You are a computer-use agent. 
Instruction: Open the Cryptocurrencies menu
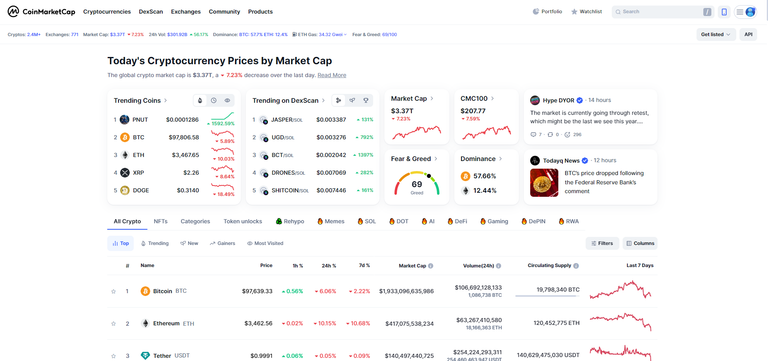[x=107, y=12]
